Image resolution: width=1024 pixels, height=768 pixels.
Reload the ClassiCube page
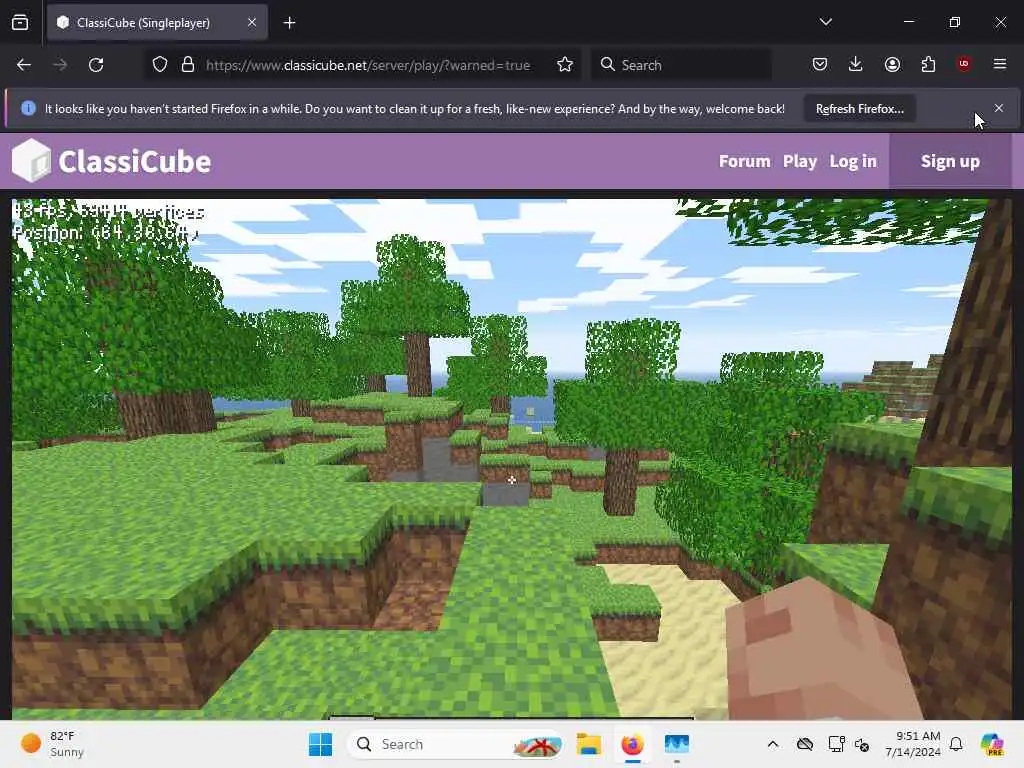click(x=96, y=65)
